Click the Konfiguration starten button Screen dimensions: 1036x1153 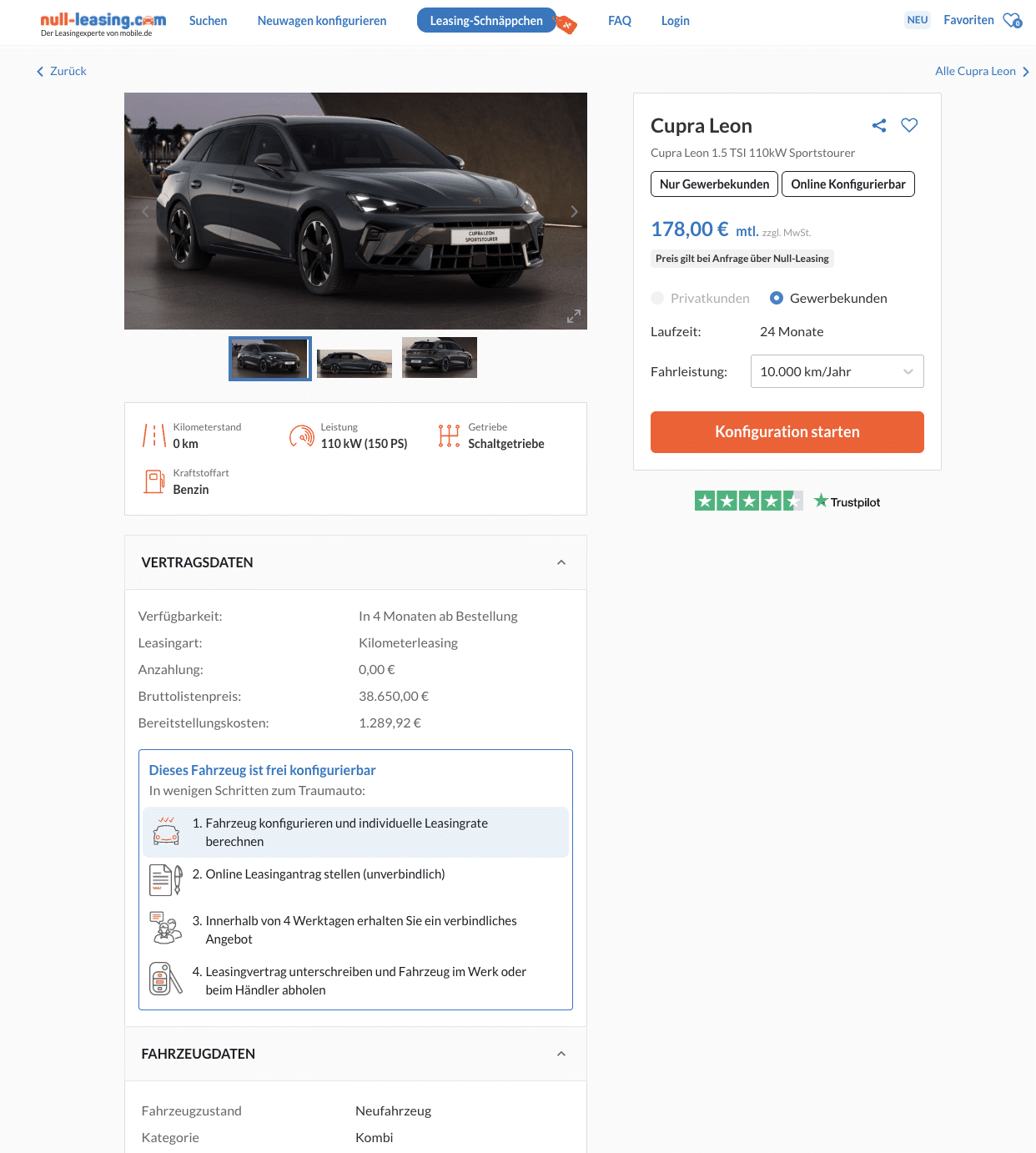(787, 432)
